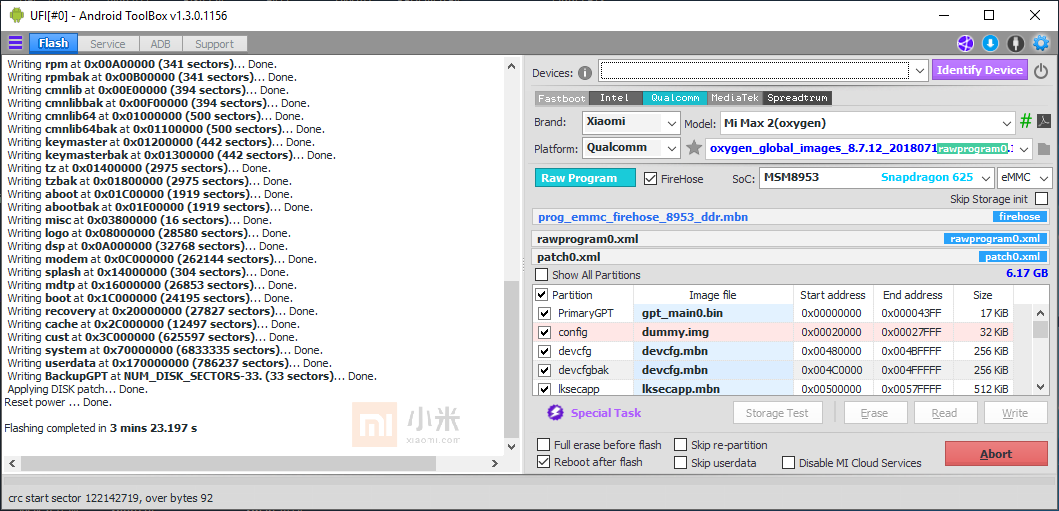Switch to the Support tab
The width and height of the screenshot is (1059, 511).
tap(214, 44)
